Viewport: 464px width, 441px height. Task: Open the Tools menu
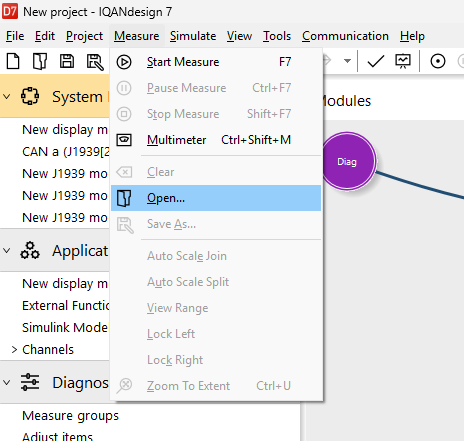(277, 36)
